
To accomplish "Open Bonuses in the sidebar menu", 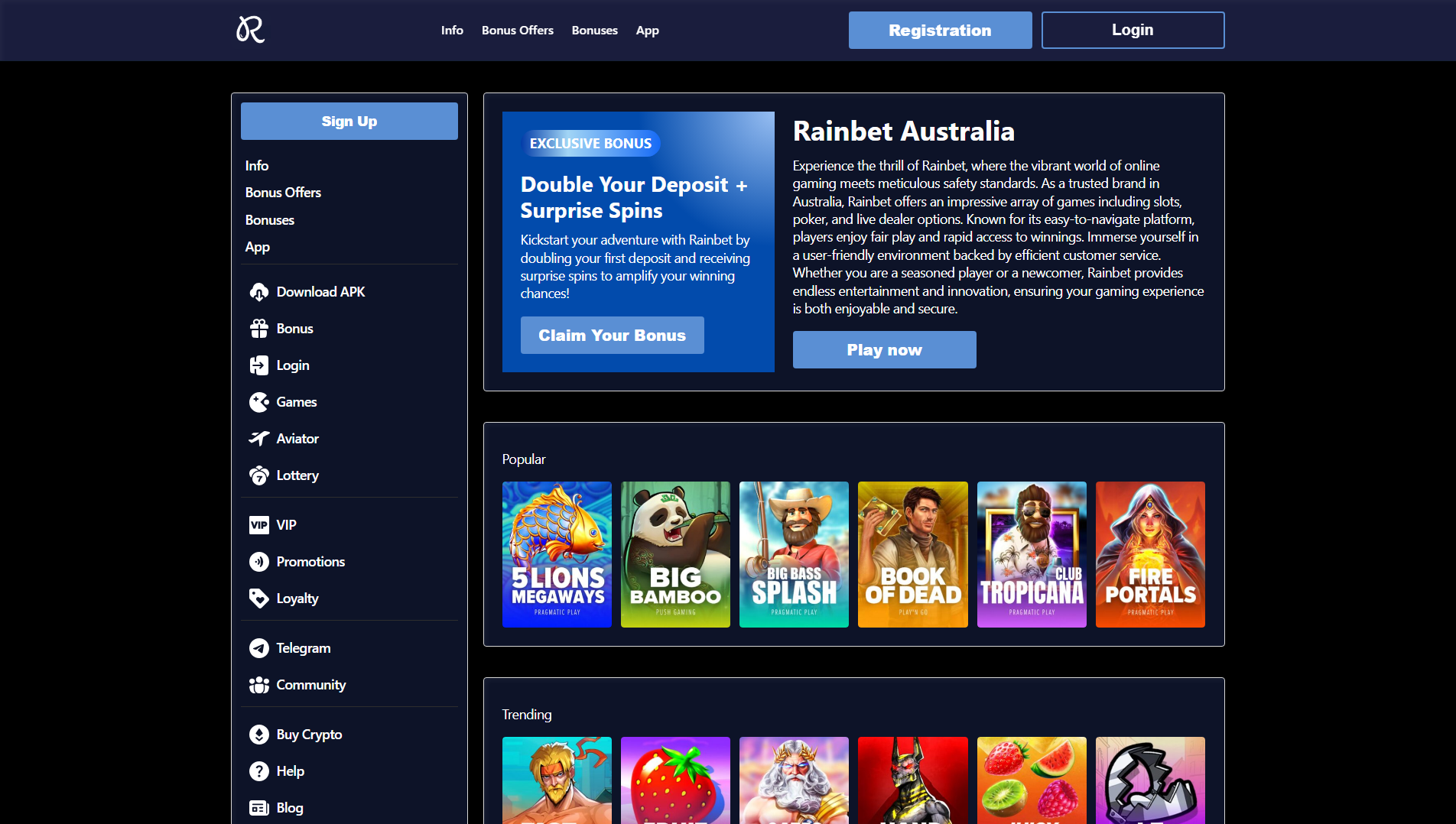I will (270, 220).
